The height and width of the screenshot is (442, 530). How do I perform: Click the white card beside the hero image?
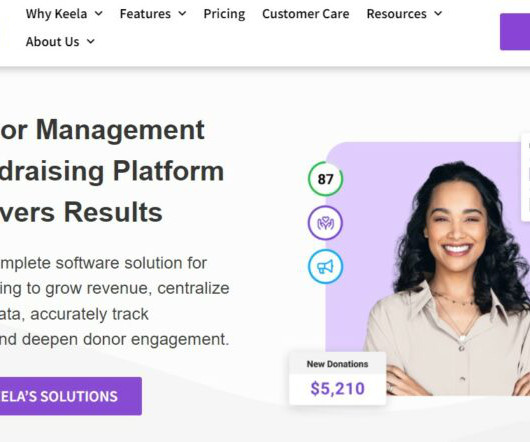click(x=526, y=177)
